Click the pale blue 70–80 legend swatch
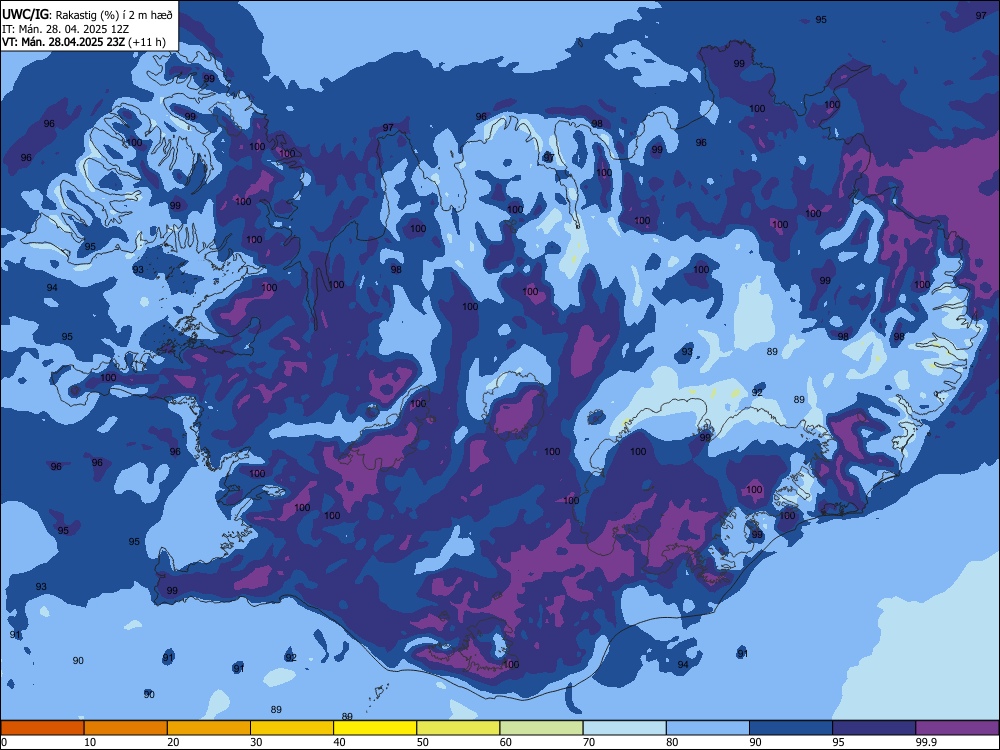 [x=624, y=728]
